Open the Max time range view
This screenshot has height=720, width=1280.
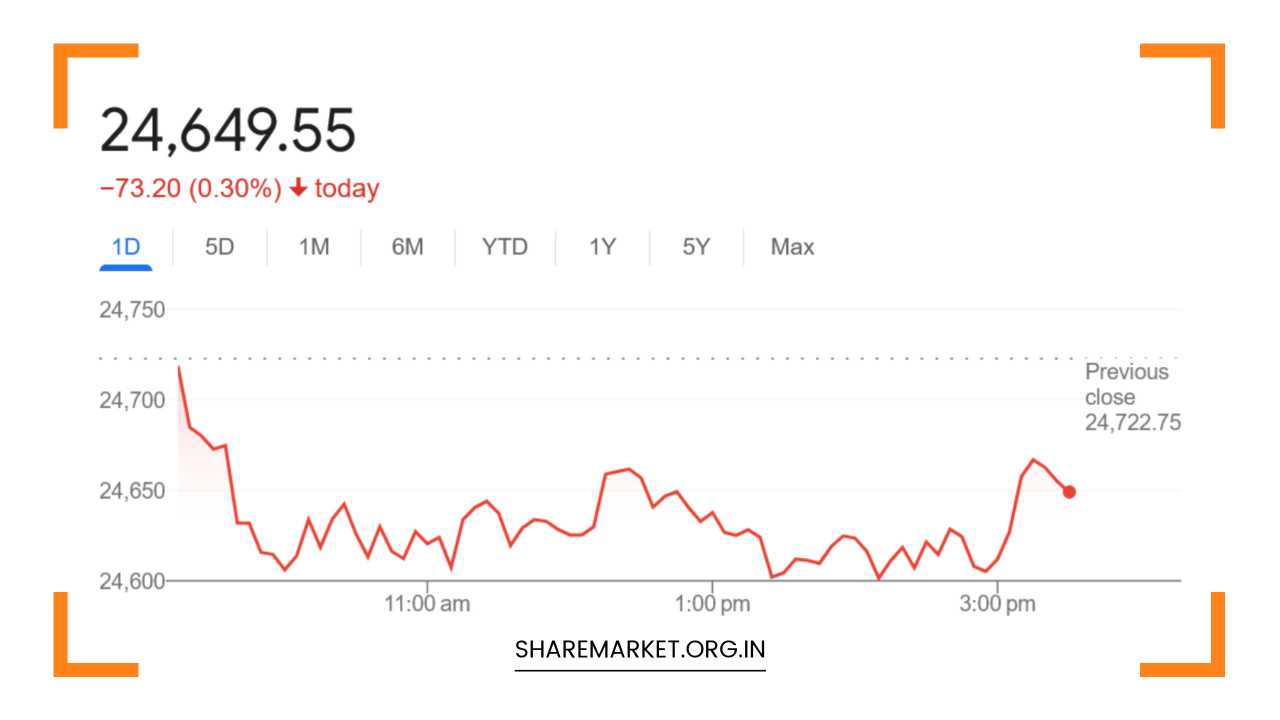[x=791, y=247]
